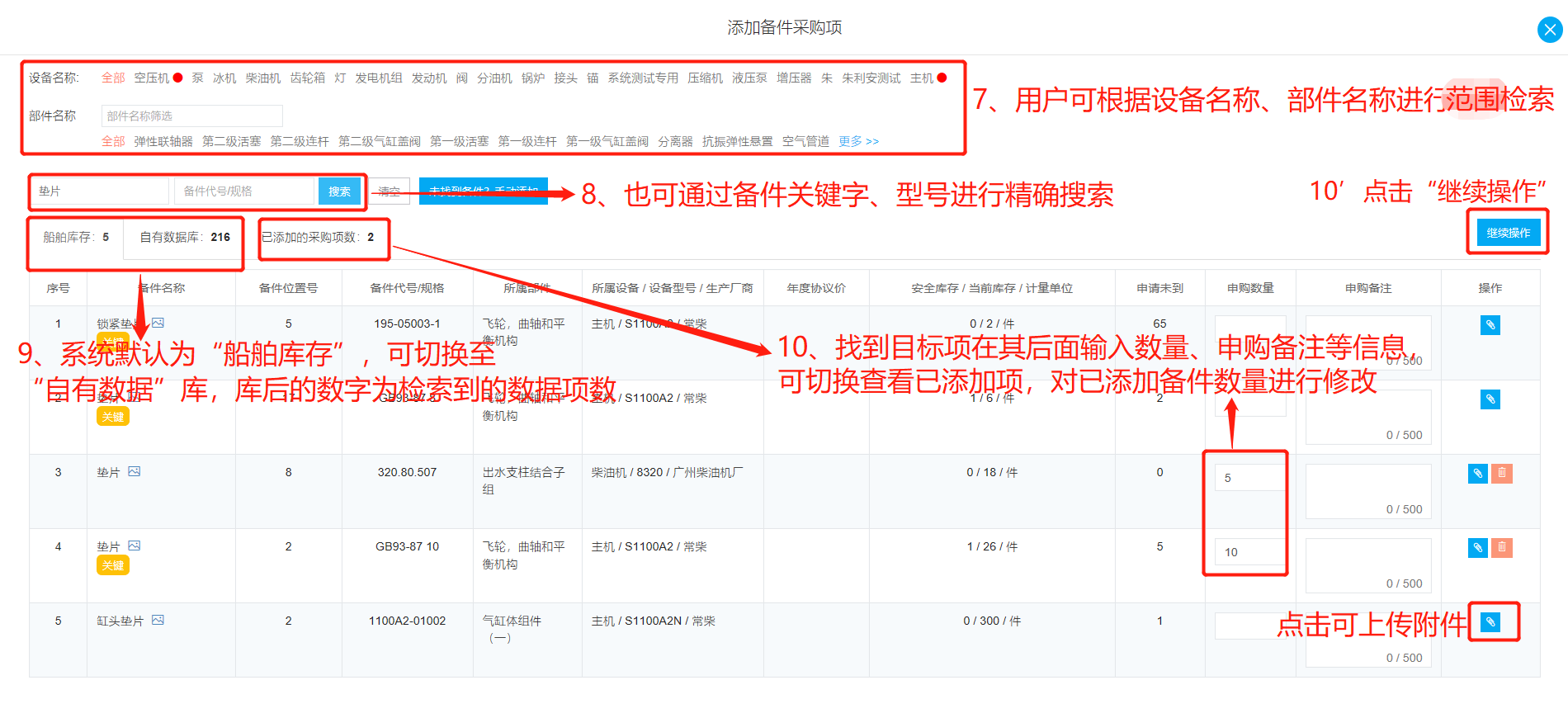The image size is (1568, 718).
Task: View 已添加的采购项数 list
Action: pos(319,237)
